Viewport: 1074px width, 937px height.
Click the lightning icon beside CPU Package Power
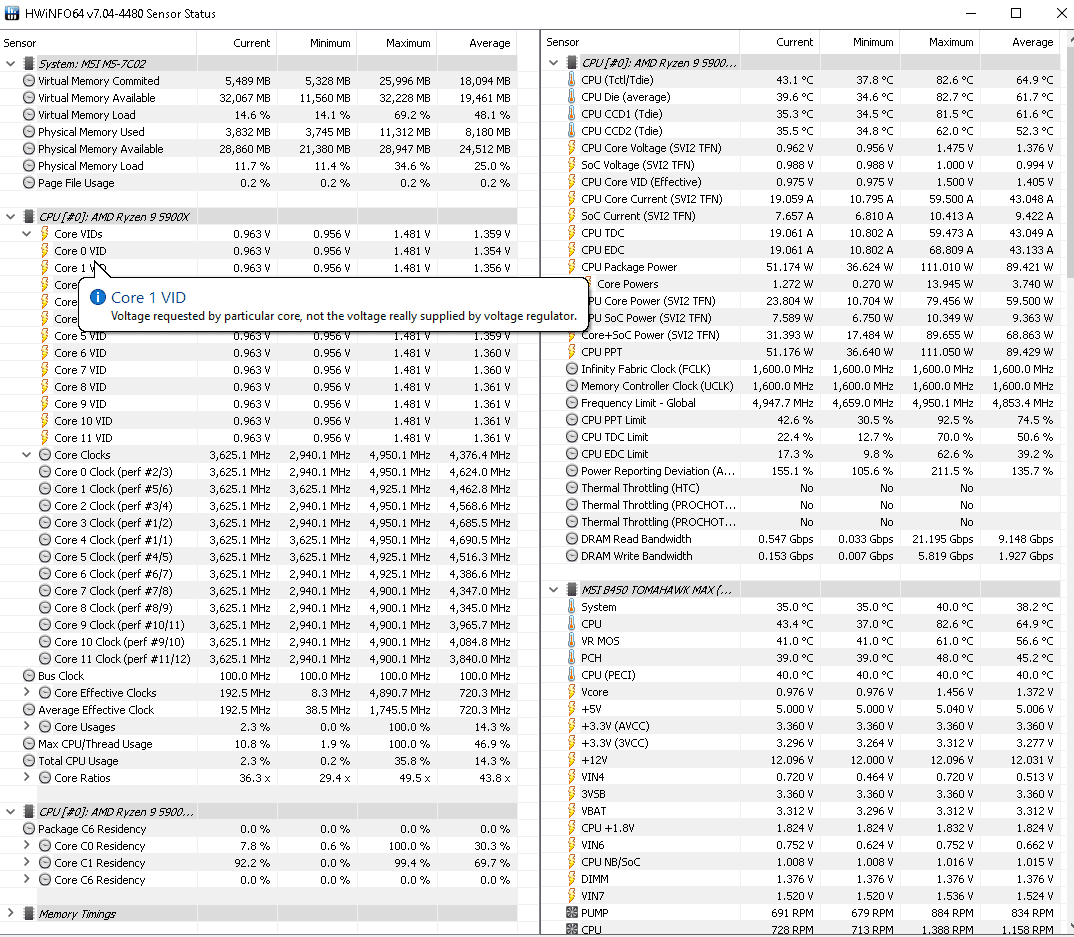pyautogui.click(x=572, y=267)
